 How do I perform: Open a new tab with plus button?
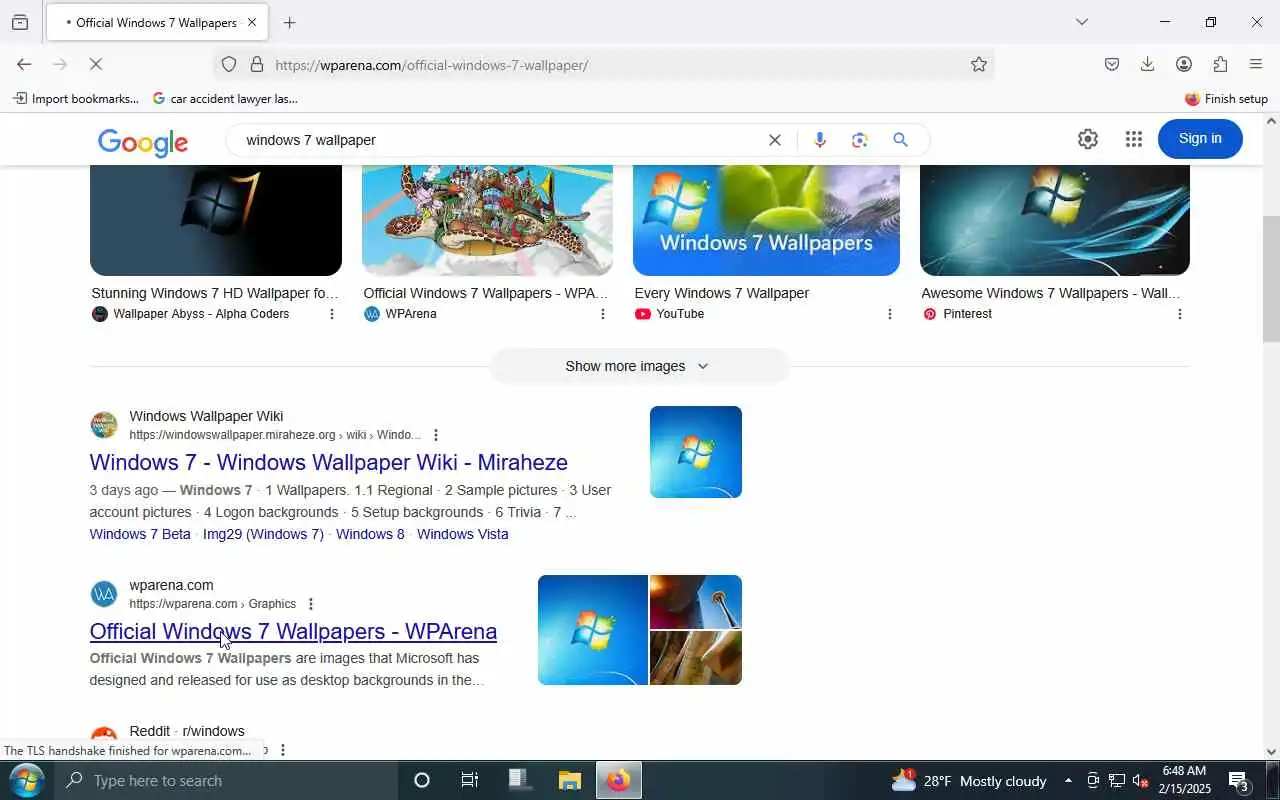[x=289, y=22]
